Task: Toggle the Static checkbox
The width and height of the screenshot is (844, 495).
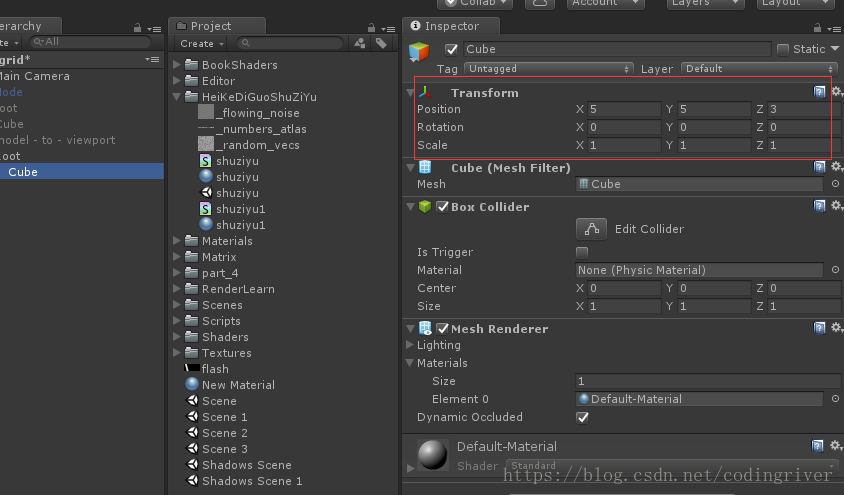Action: (x=783, y=50)
